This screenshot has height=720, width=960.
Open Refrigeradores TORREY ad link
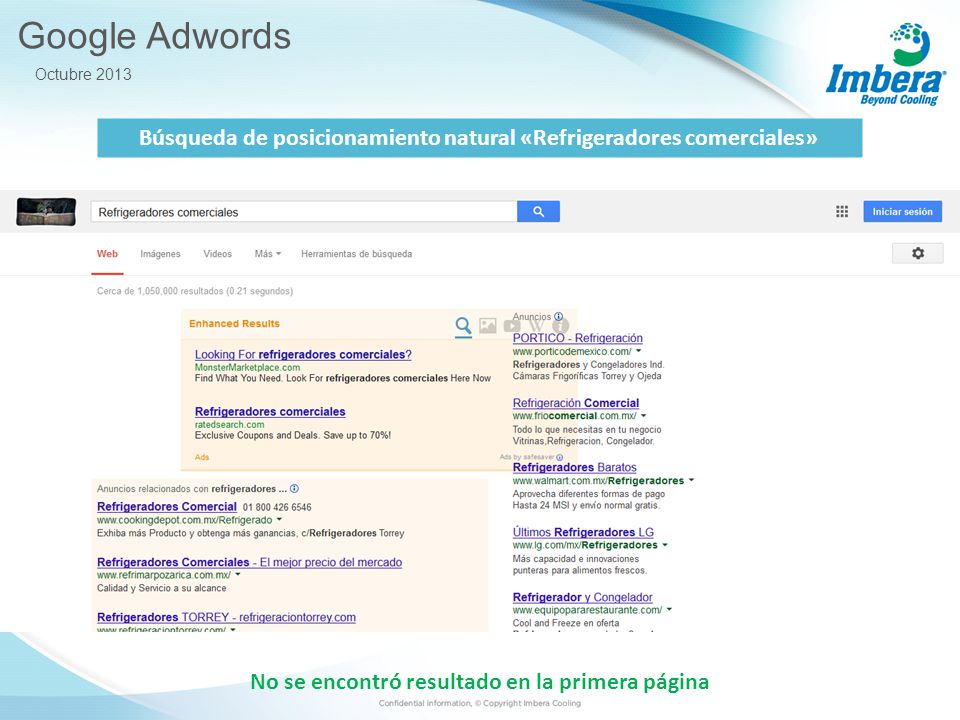pyautogui.click(x=226, y=617)
